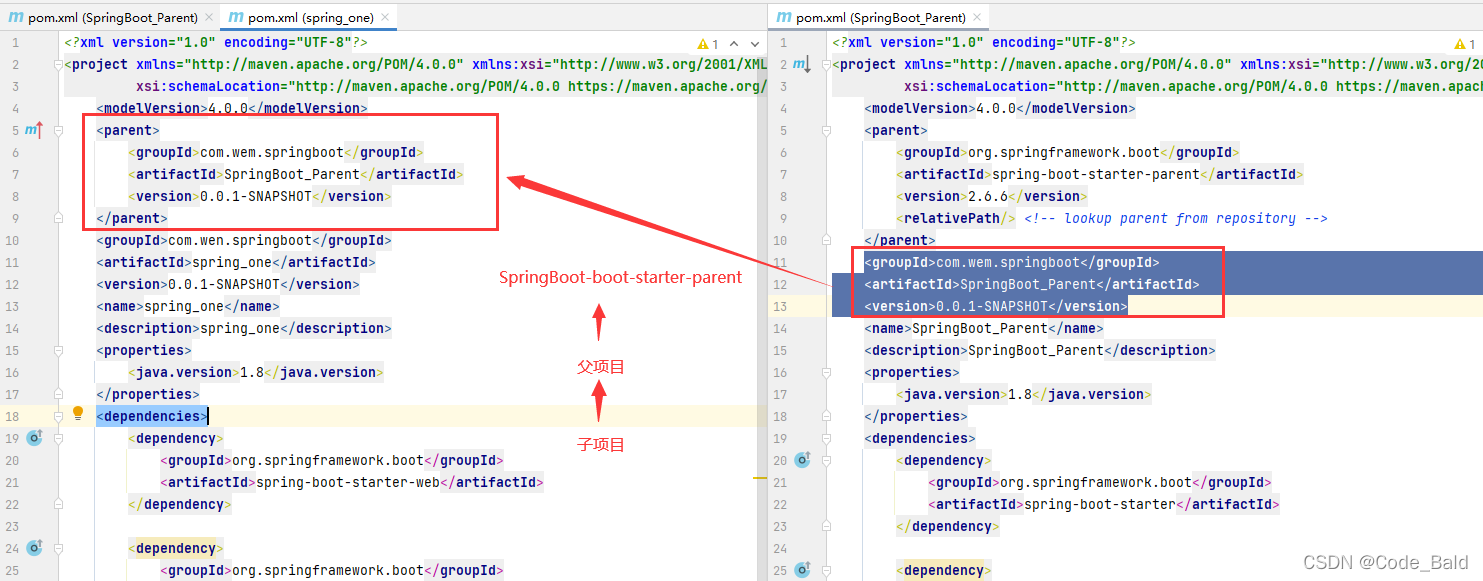Click 'com.wen.springboot' on left line 10

(240, 240)
